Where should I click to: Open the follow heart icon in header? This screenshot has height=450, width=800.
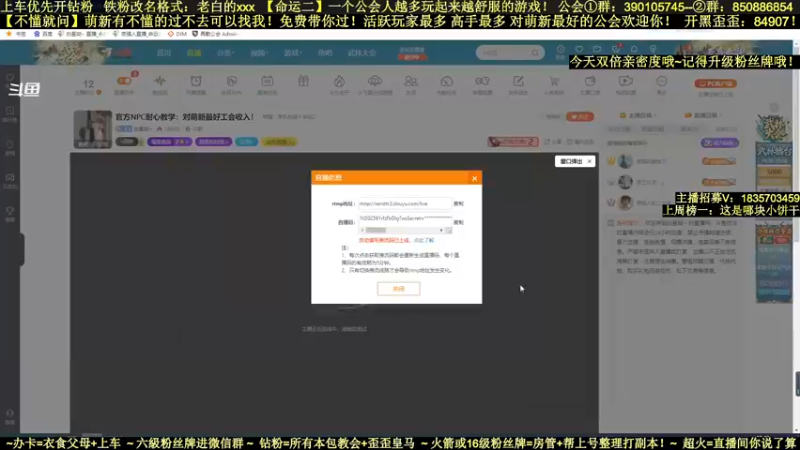pos(579,49)
